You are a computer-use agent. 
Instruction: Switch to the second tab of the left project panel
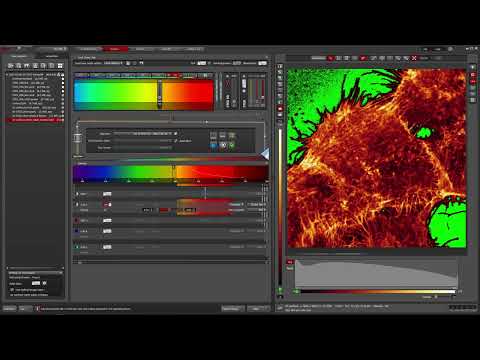pyautogui.click(x=52, y=56)
